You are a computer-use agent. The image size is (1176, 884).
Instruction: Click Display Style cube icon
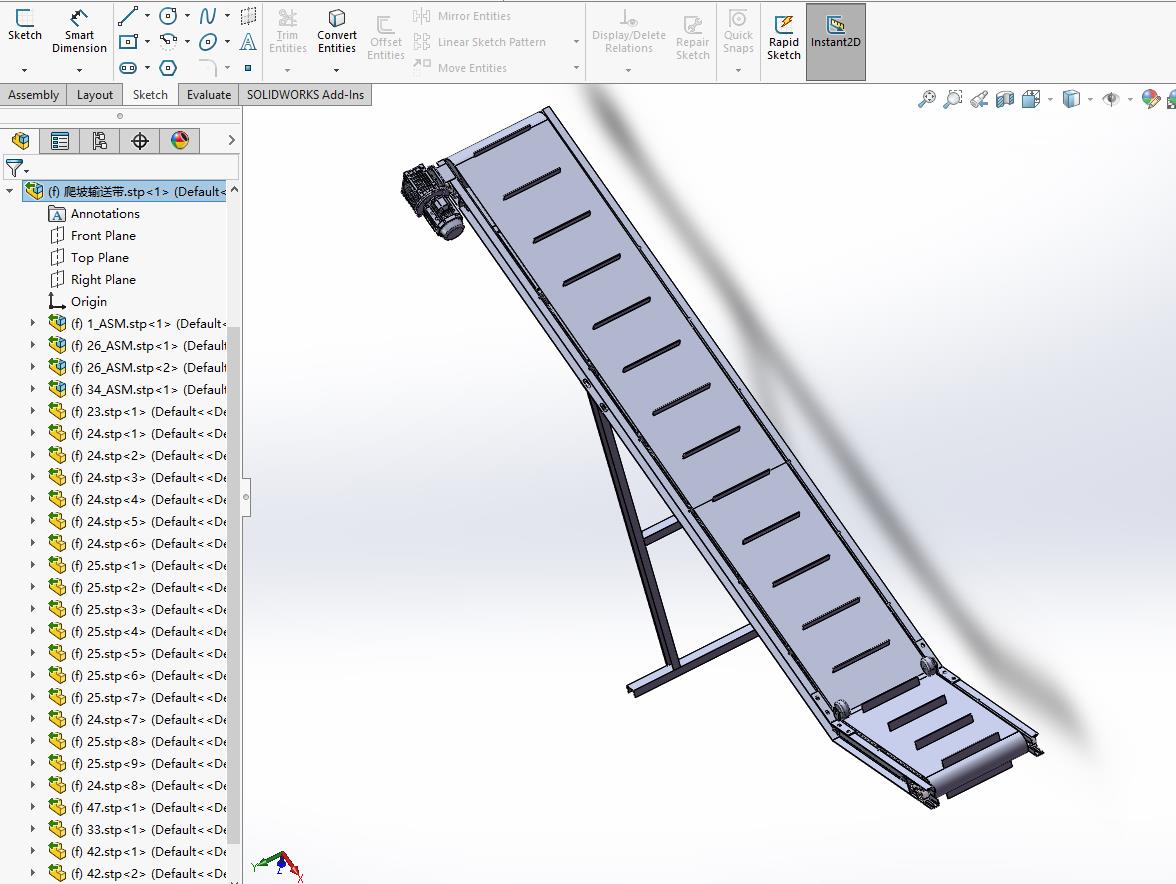[1072, 99]
